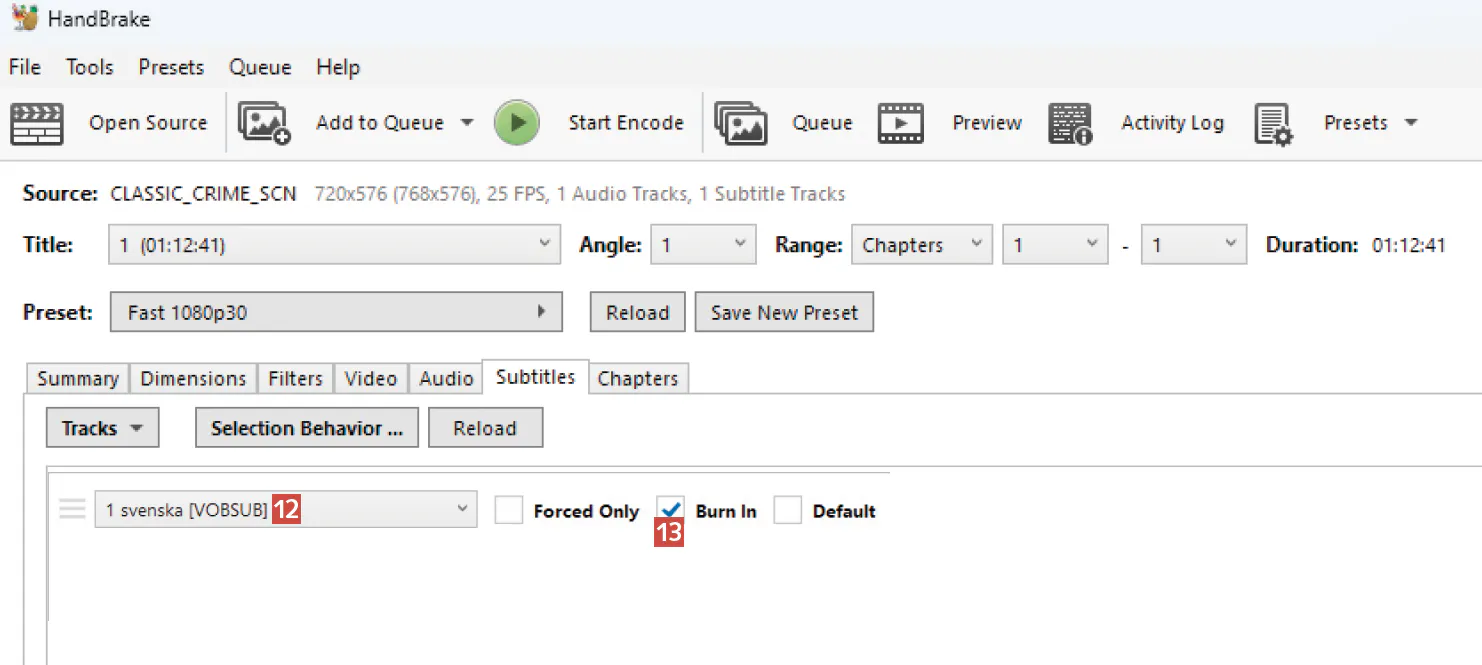Click the Save New Preset button

pyautogui.click(x=784, y=312)
